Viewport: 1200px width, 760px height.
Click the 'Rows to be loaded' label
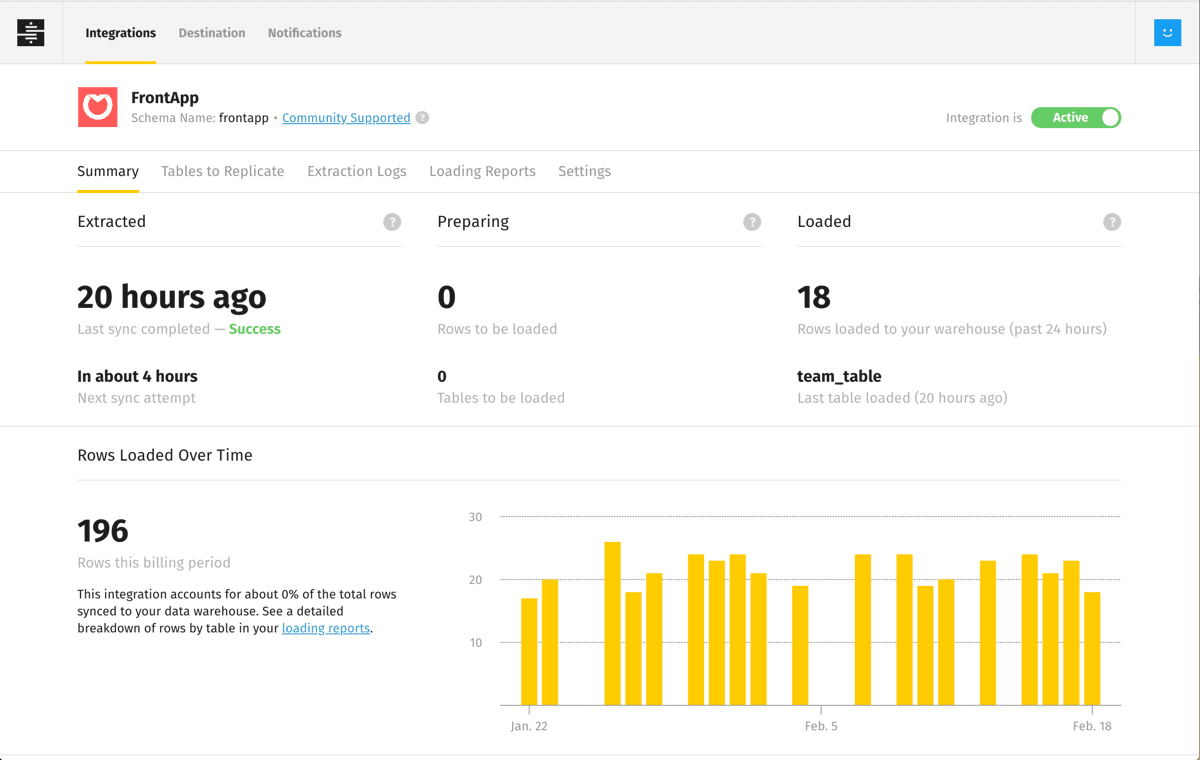[497, 329]
